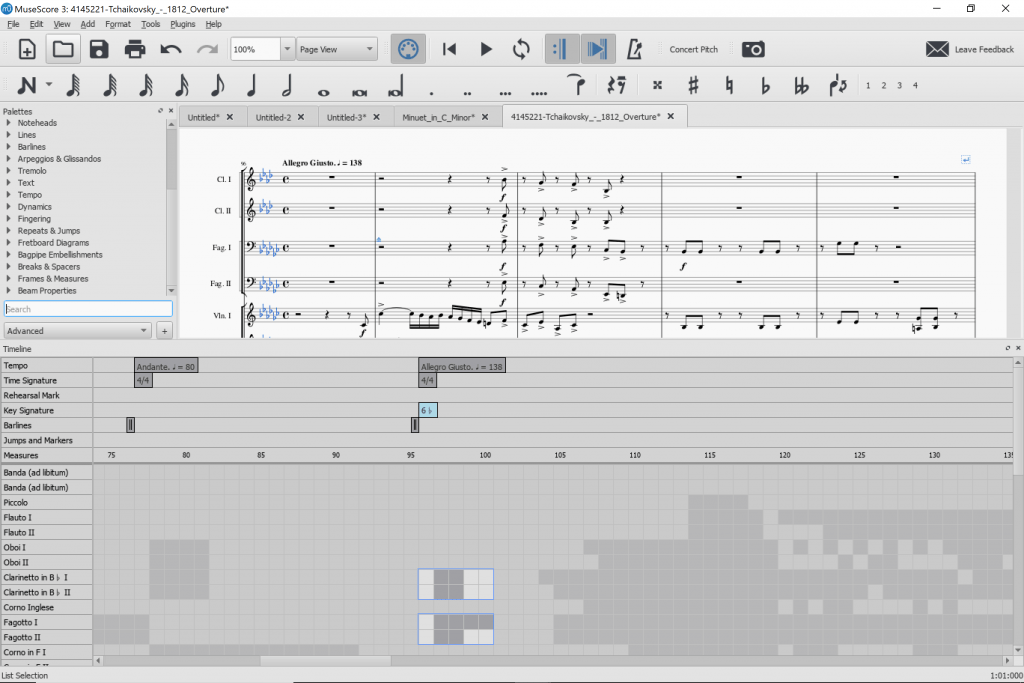The height and width of the screenshot is (683, 1024).
Task: Toggle the metronome icon
Action: click(634, 49)
